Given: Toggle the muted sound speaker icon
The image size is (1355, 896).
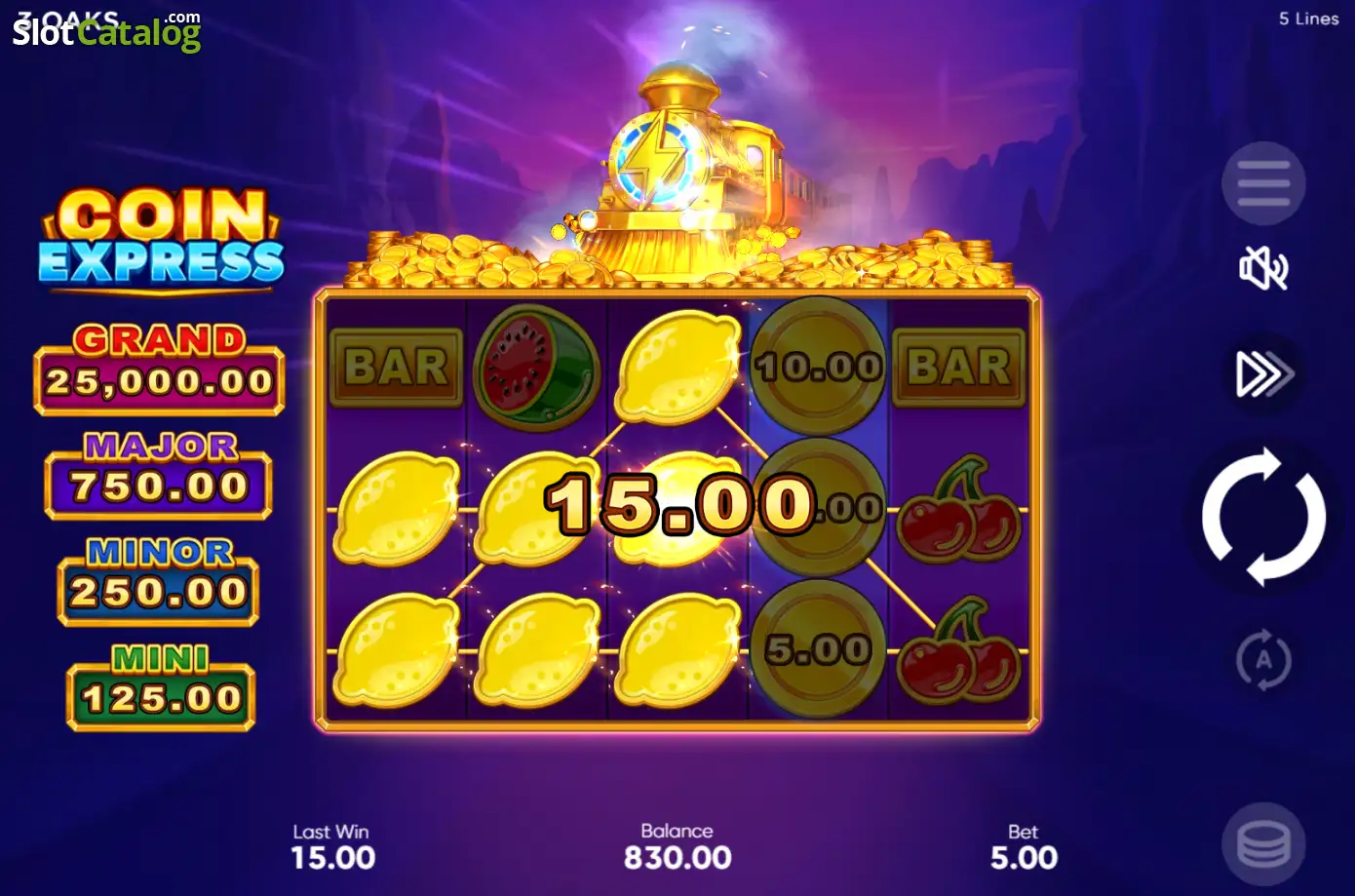Looking at the screenshot, I should 1263,268.
